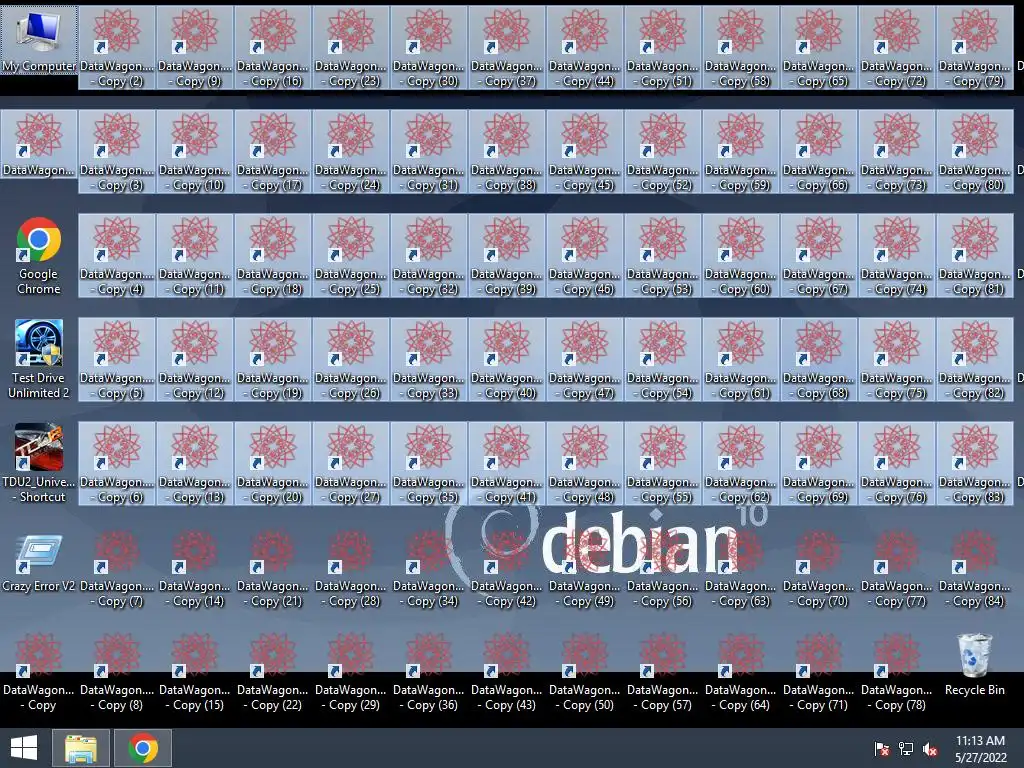Select DataWagon - Copy (9) shortcut

pos(195,48)
